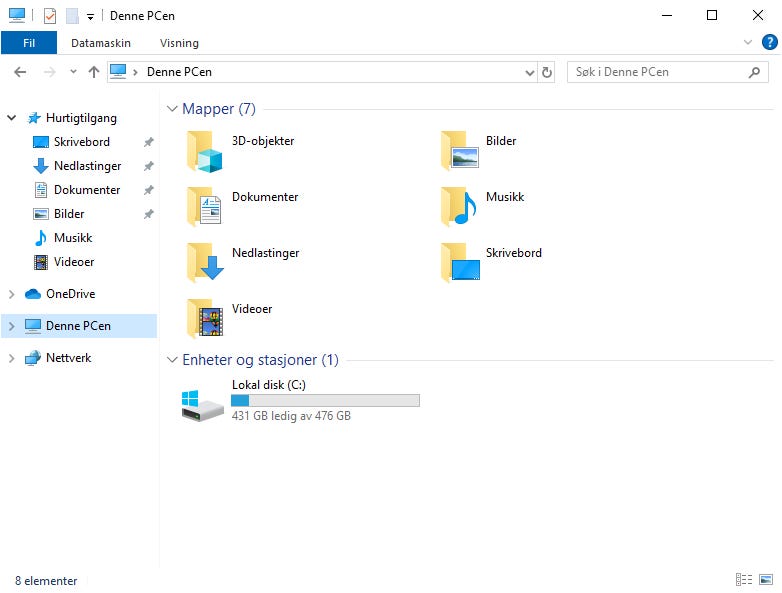Select Nettverk in navigation pane
This screenshot has height=593, width=782.
pyautogui.click(x=68, y=358)
